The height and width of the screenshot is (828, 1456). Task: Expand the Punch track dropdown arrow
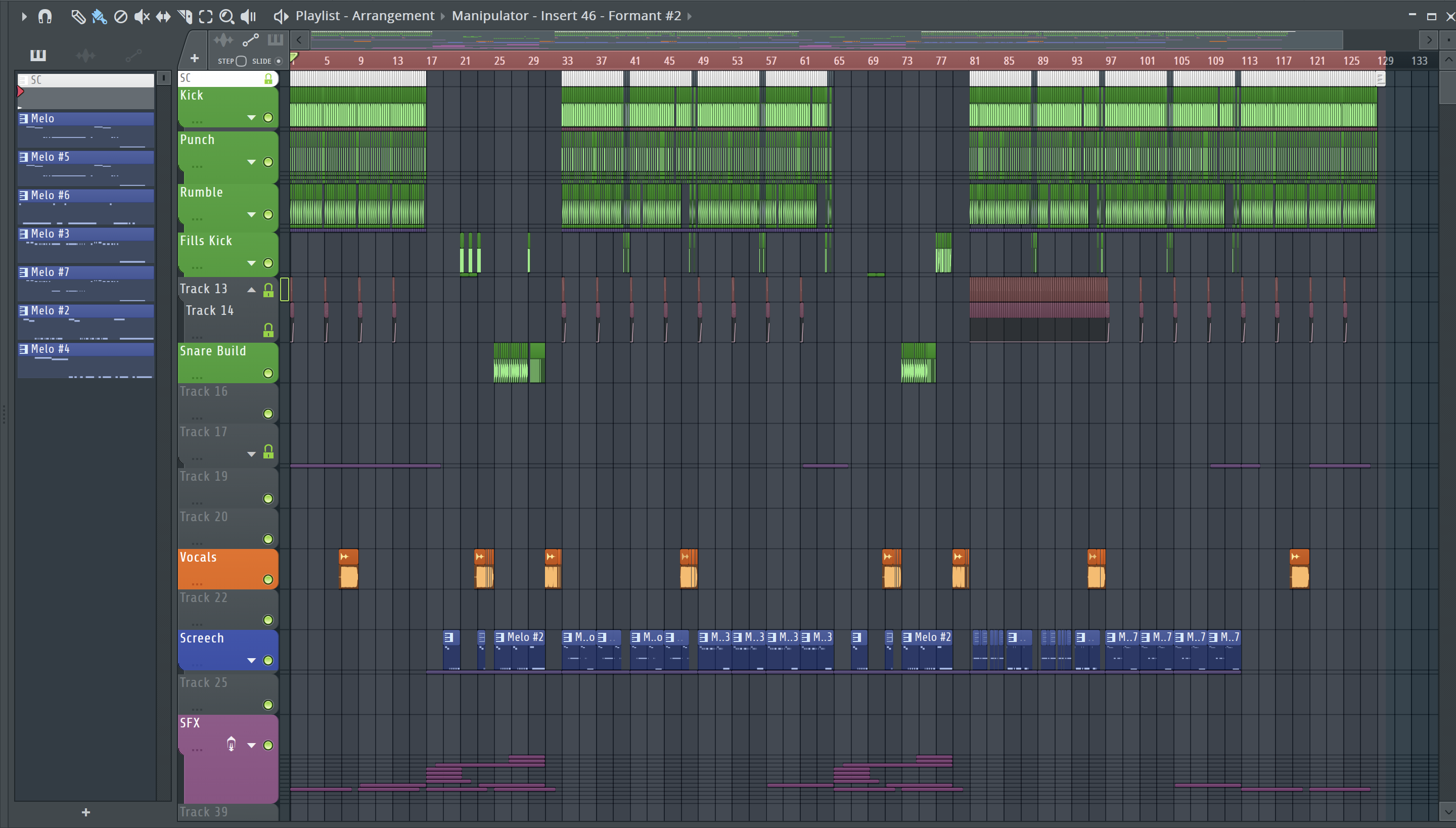pos(251,162)
